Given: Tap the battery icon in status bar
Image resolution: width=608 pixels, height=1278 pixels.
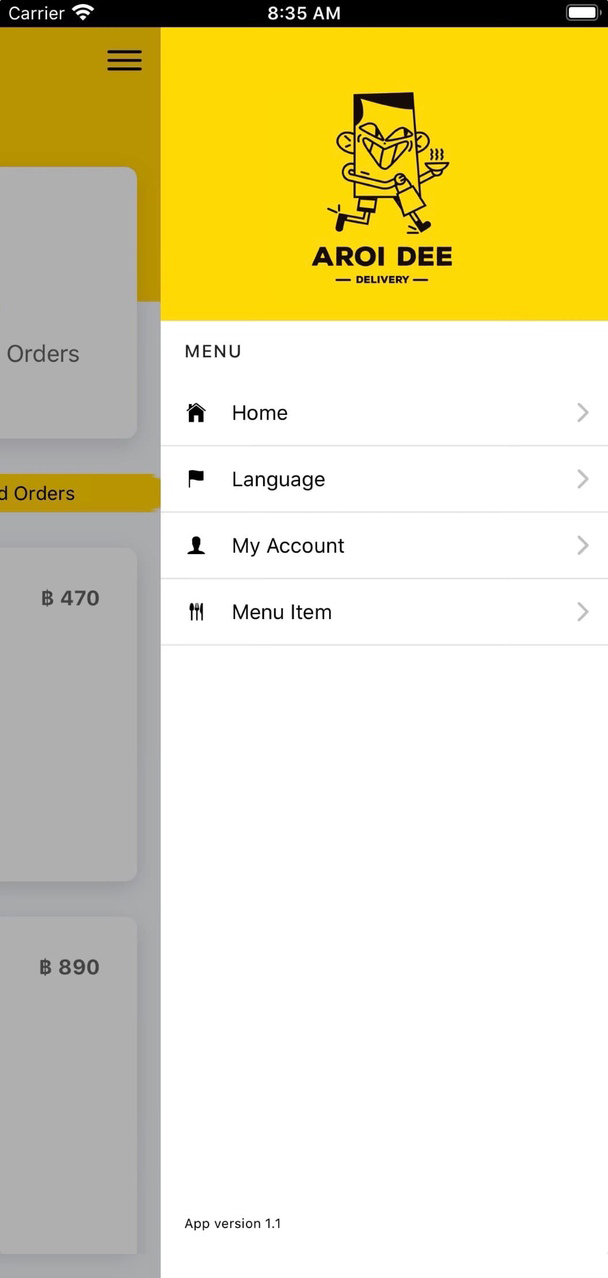Looking at the screenshot, I should pyautogui.click(x=582, y=13).
